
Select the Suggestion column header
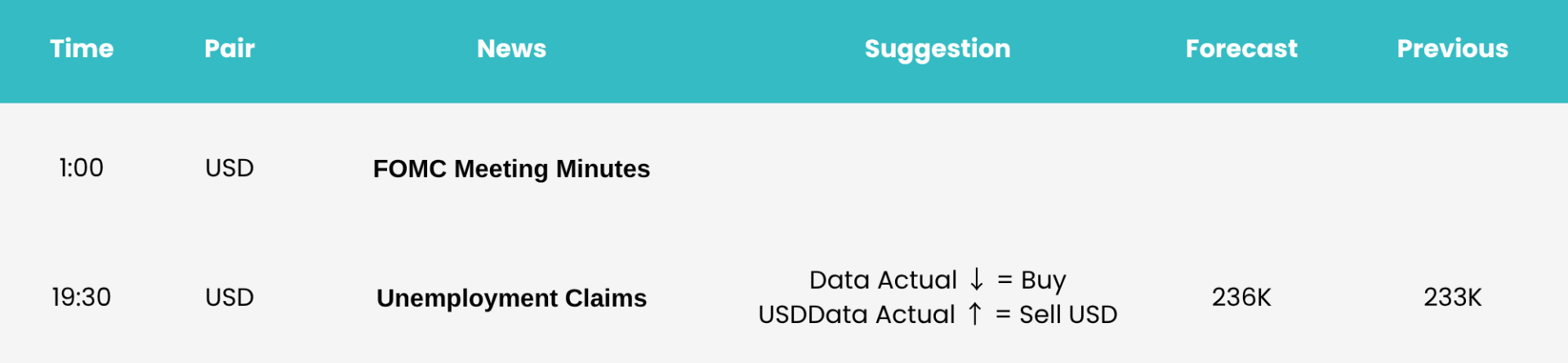(x=938, y=49)
